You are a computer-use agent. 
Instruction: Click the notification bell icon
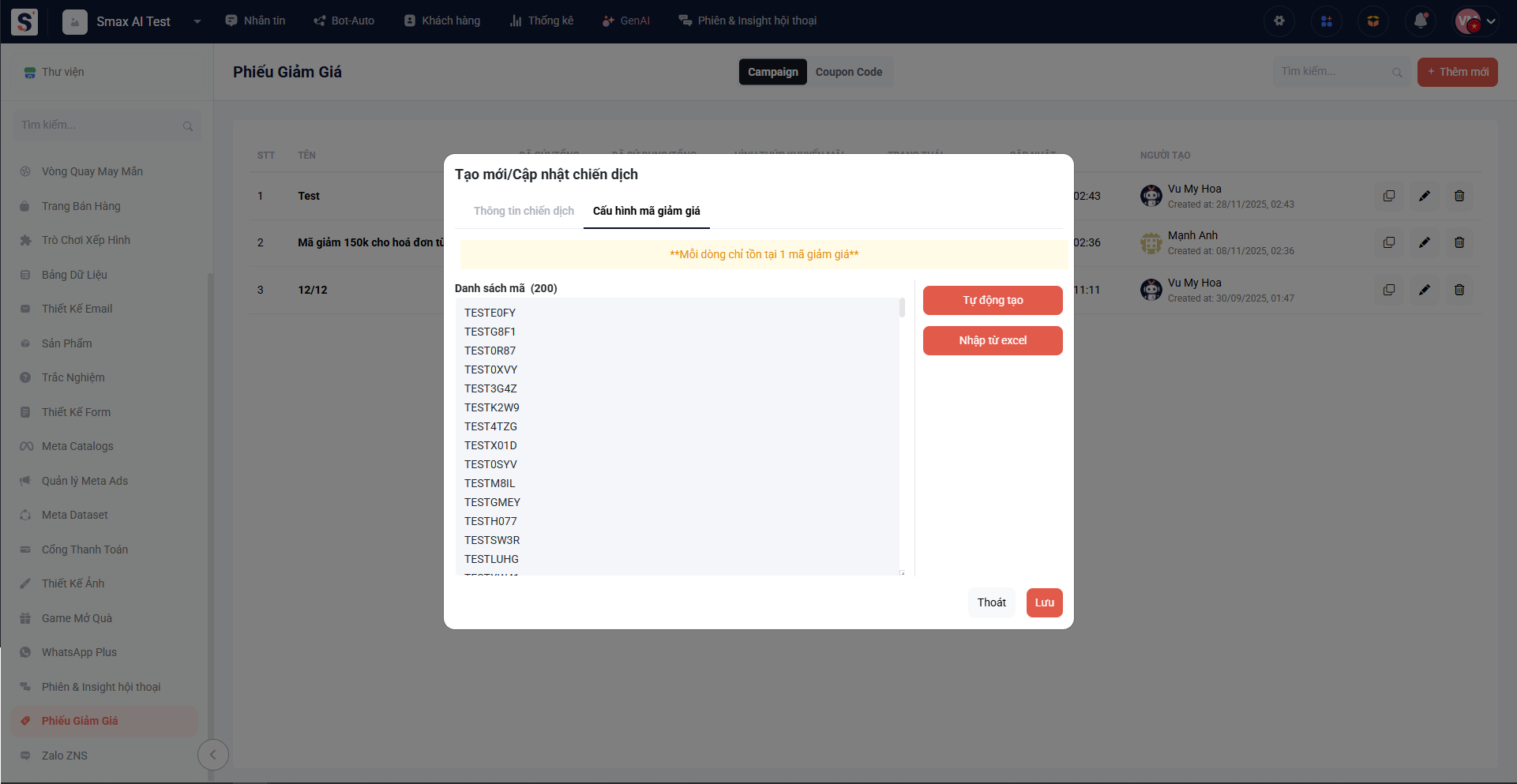click(1421, 21)
